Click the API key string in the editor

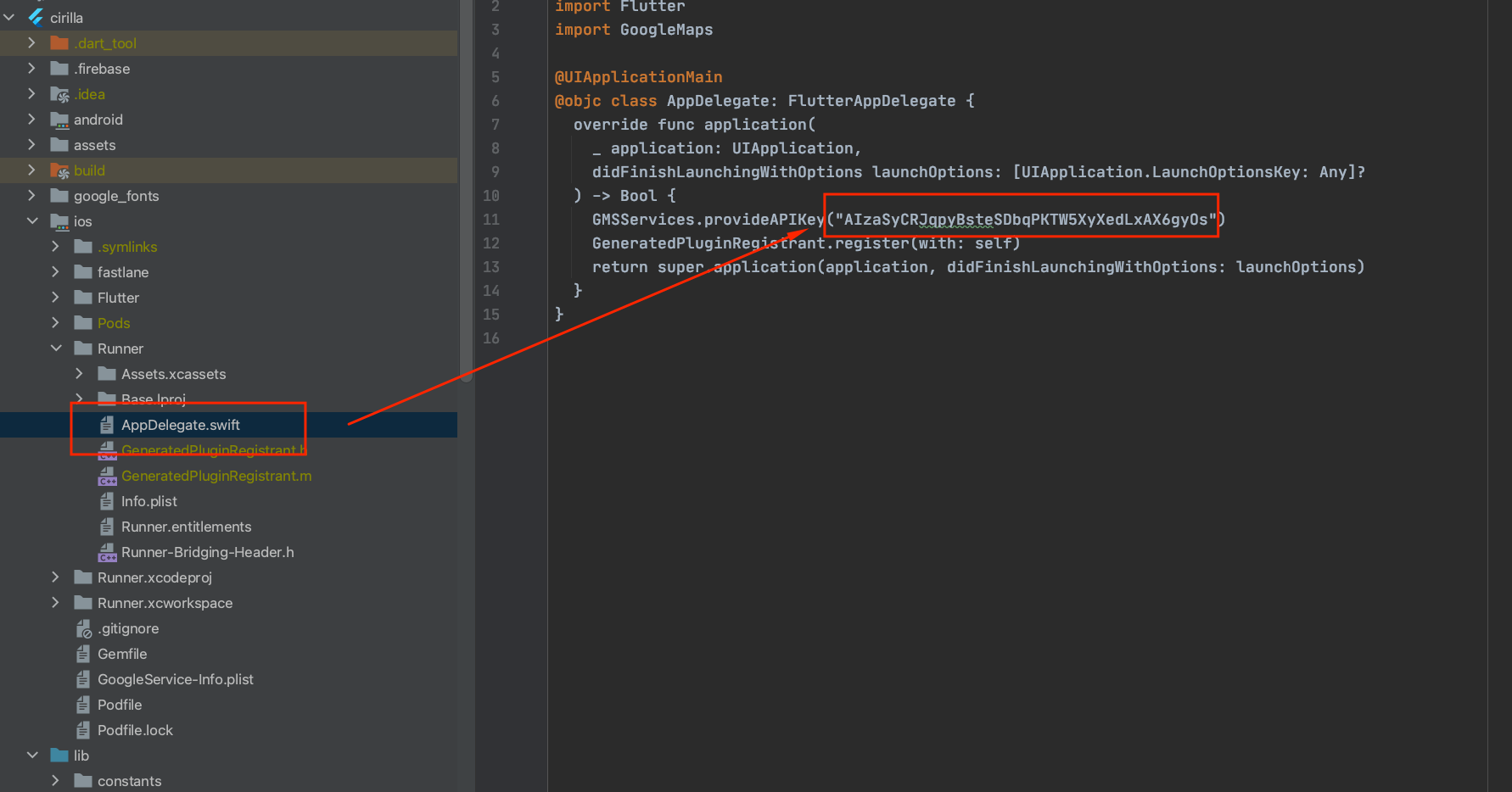pyautogui.click(x=1025, y=220)
